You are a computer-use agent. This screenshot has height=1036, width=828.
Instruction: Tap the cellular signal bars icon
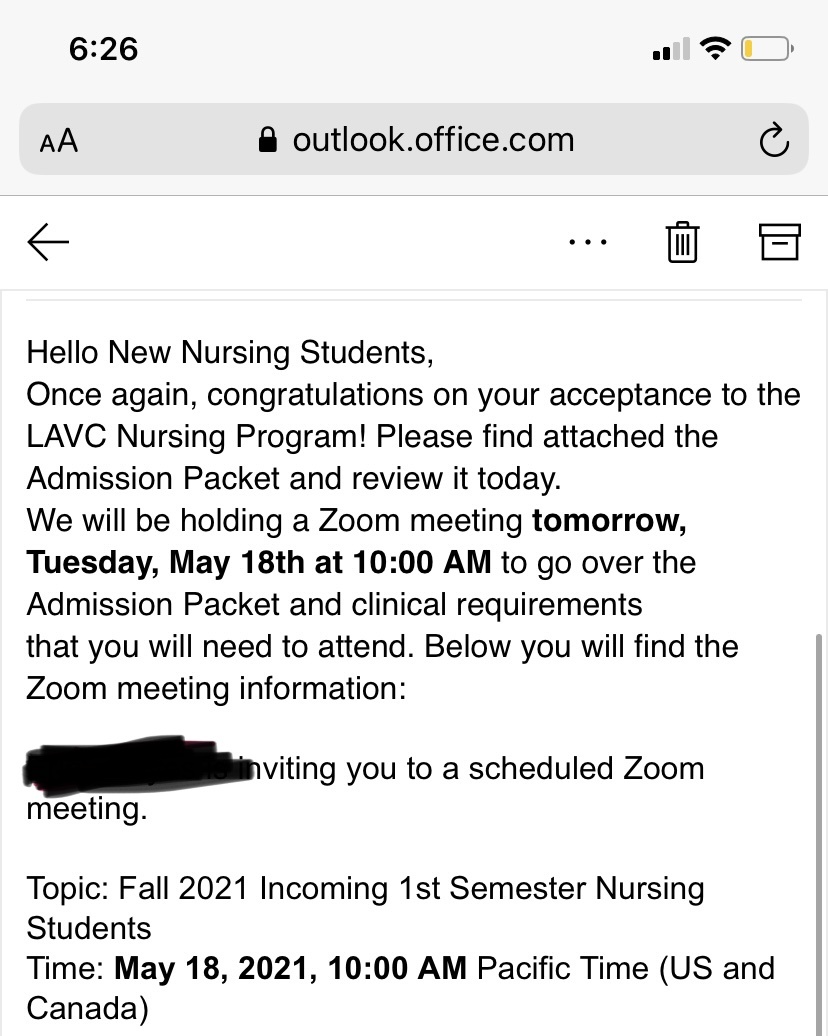(671, 49)
